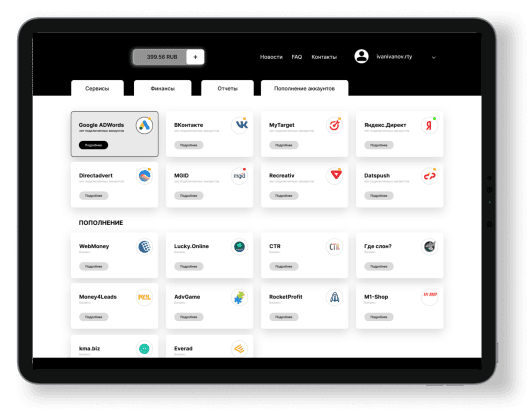The height and width of the screenshot is (413, 531).
Task: Click the RocketProfit rocket icon
Action: 335,297
